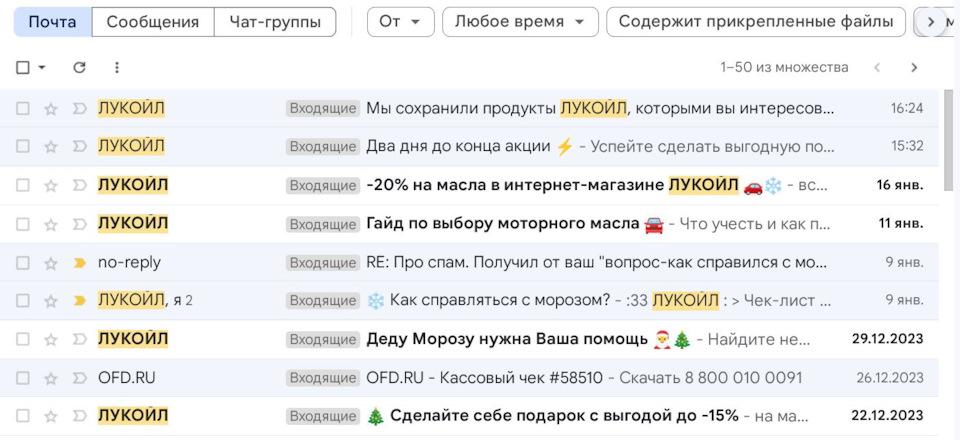Tick the select-all checkbox
The height and width of the screenshot is (440, 960).
coord(23,67)
